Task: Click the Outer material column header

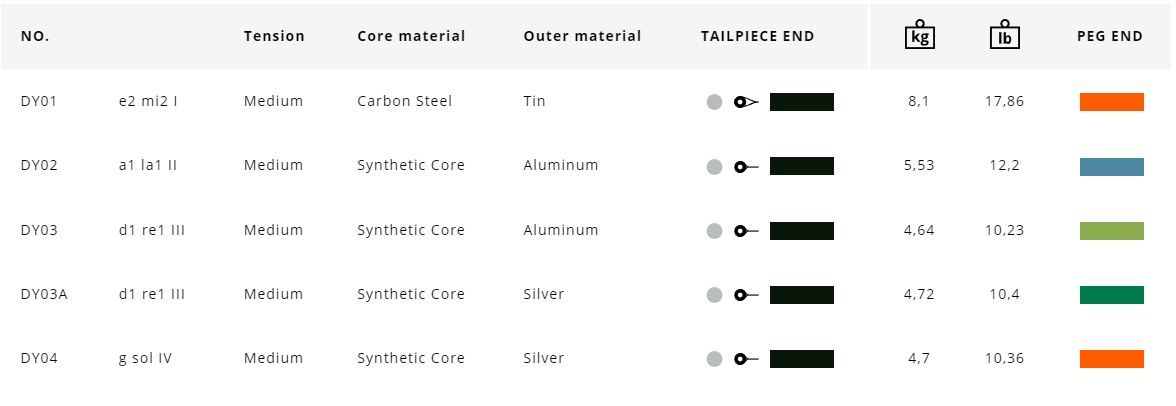Action: click(x=582, y=36)
